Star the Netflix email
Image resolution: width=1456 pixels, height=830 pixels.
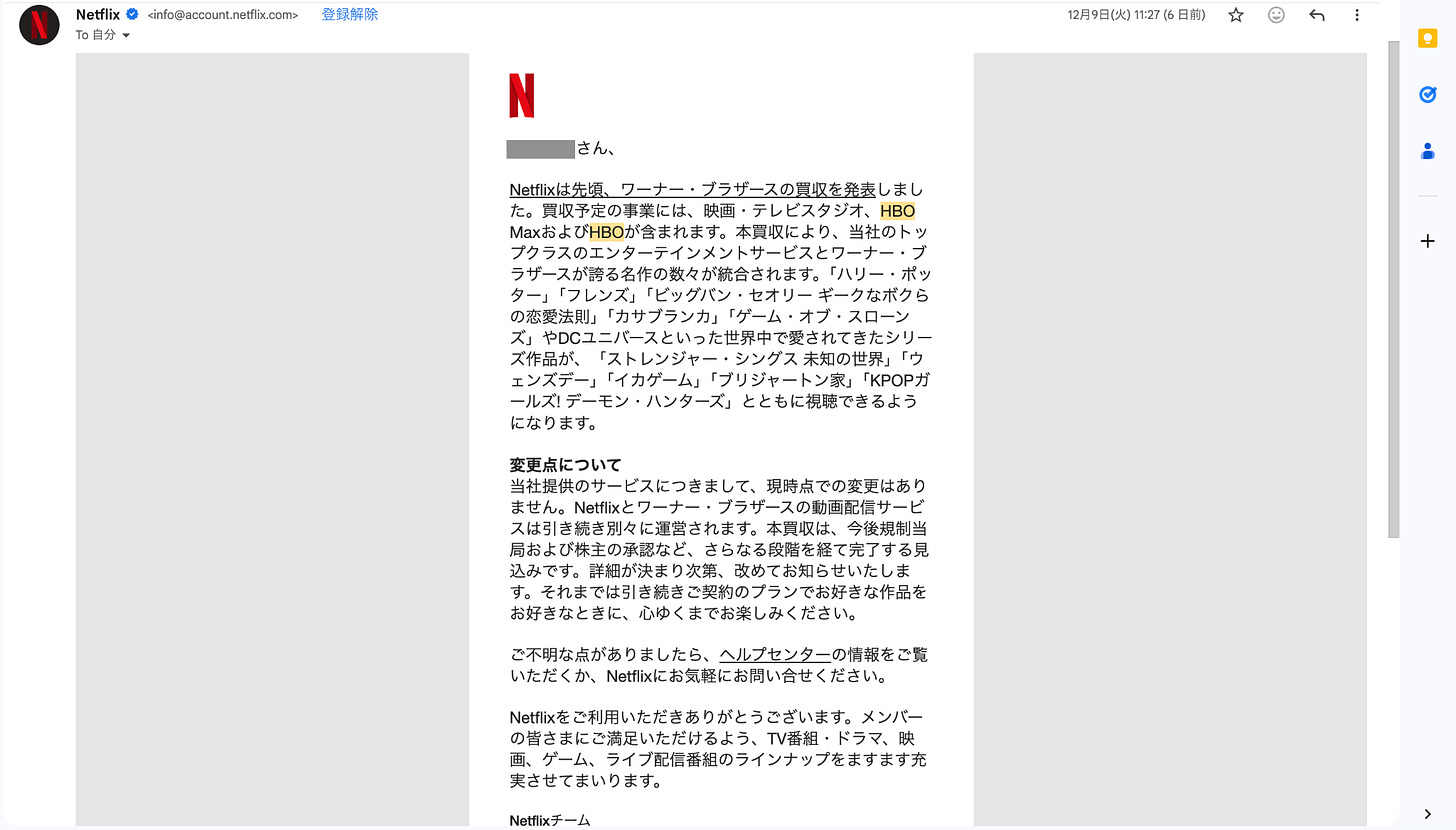(1235, 15)
